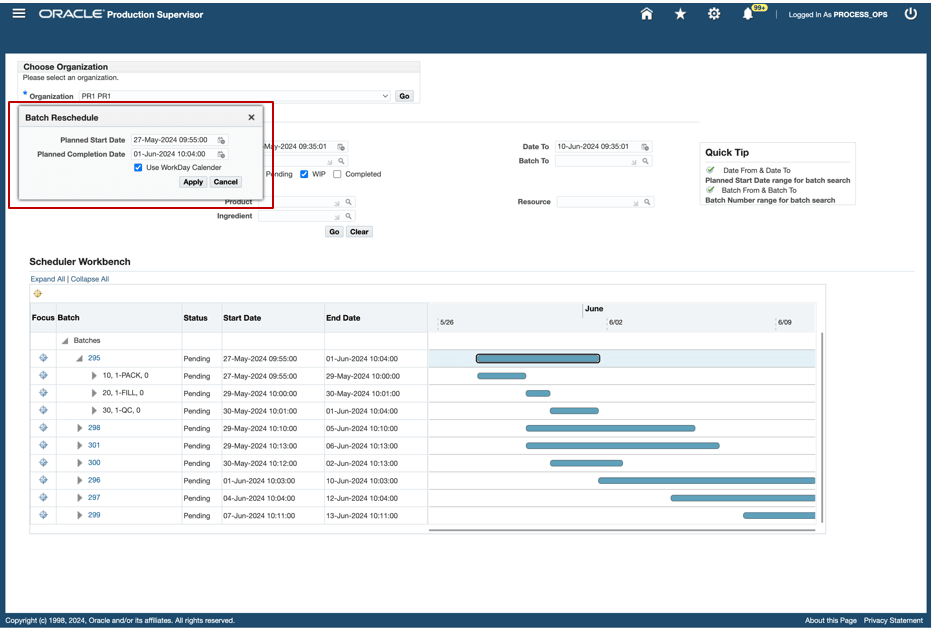Open the hamburger navigation menu
The height and width of the screenshot is (628, 932).
coord(19,13)
